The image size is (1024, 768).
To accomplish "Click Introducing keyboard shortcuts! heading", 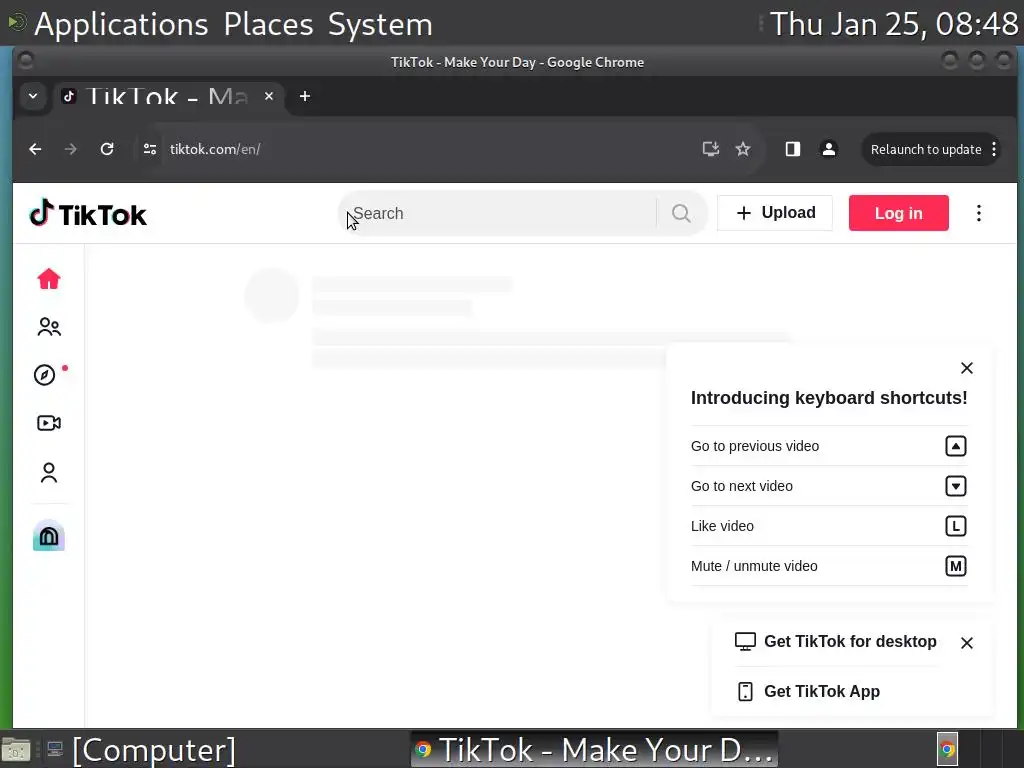I will (829, 398).
